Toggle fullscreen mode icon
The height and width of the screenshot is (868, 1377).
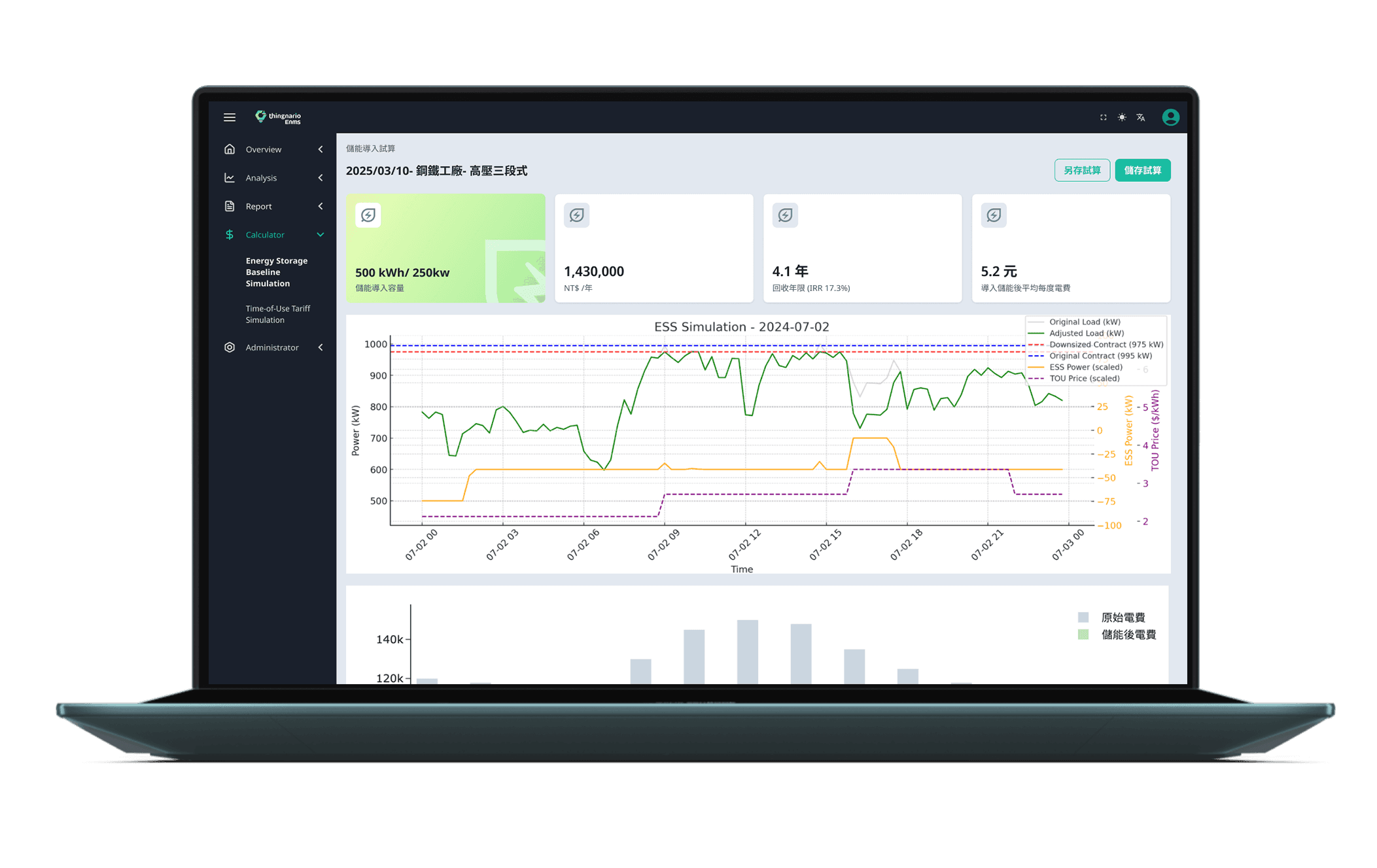click(x=1103, y=117)
